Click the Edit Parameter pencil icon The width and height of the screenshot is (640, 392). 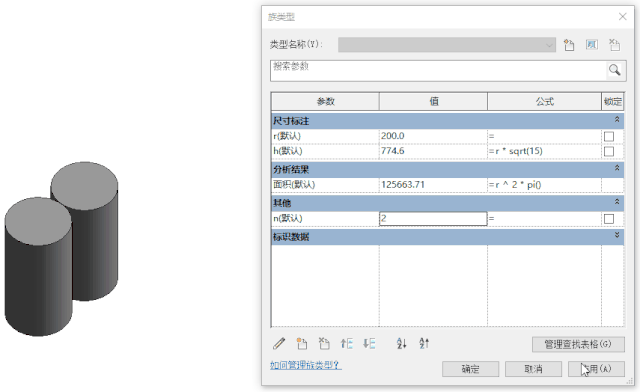pos(279,344)
